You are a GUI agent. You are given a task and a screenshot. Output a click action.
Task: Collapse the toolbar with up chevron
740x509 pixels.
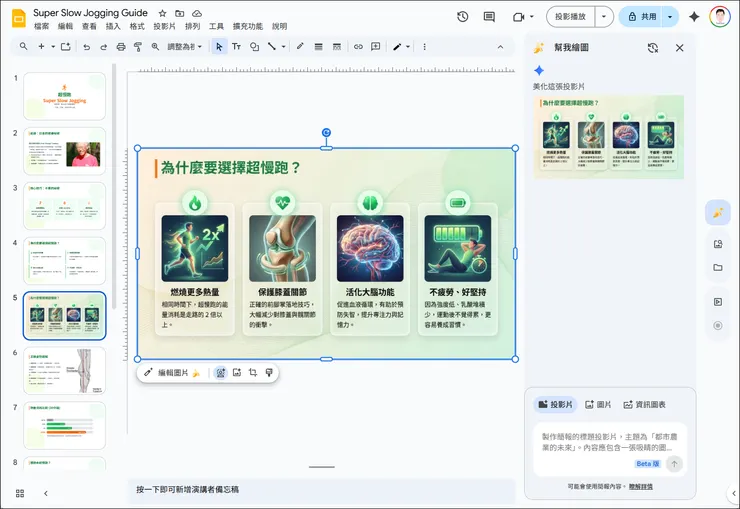tap(500, 47)
